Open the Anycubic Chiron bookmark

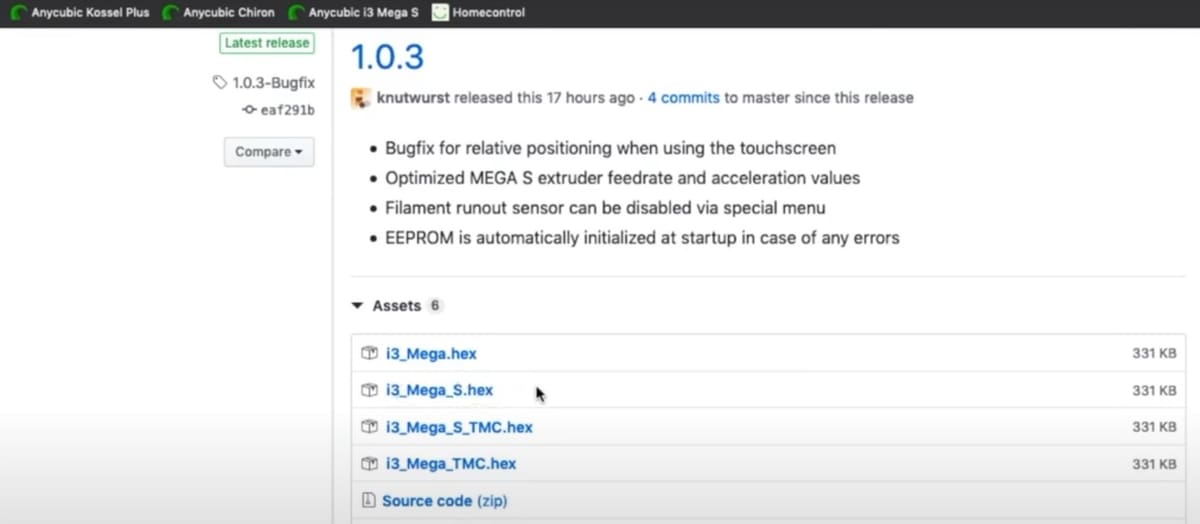click(218, 13)
